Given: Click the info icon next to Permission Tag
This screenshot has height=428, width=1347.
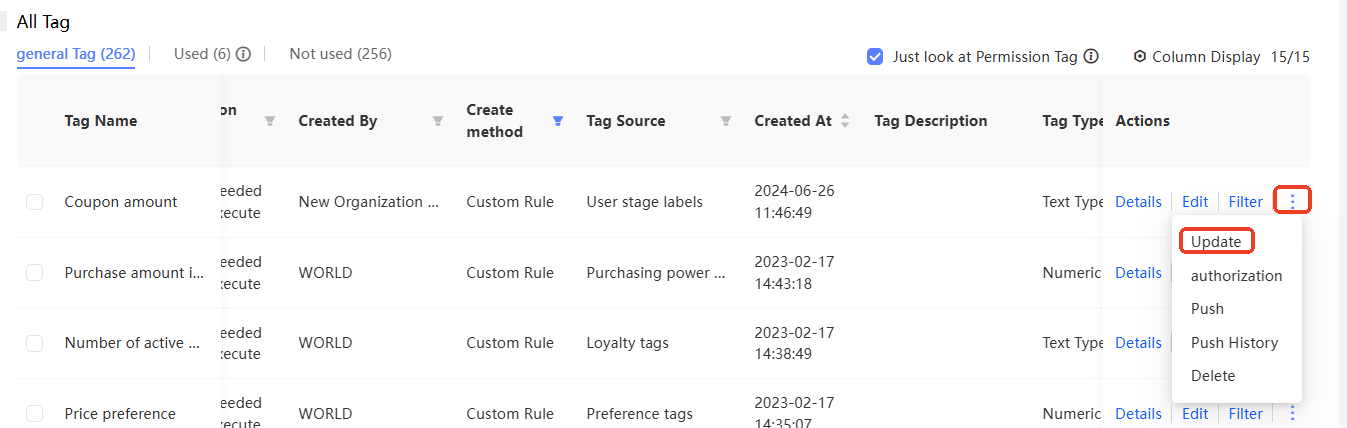Looking at the screenshot, I should point(1091,57).
